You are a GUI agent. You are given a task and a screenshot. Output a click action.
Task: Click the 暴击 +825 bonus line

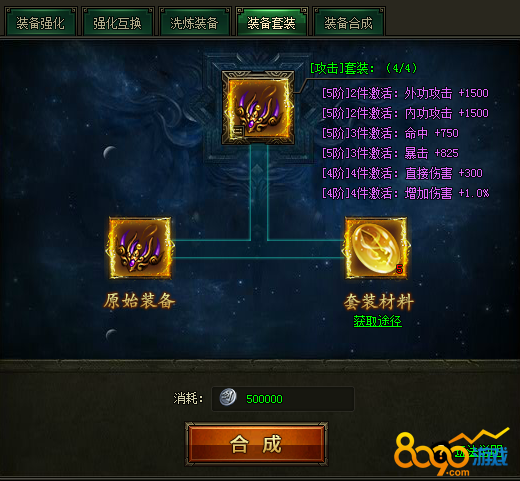pos(390,153)
